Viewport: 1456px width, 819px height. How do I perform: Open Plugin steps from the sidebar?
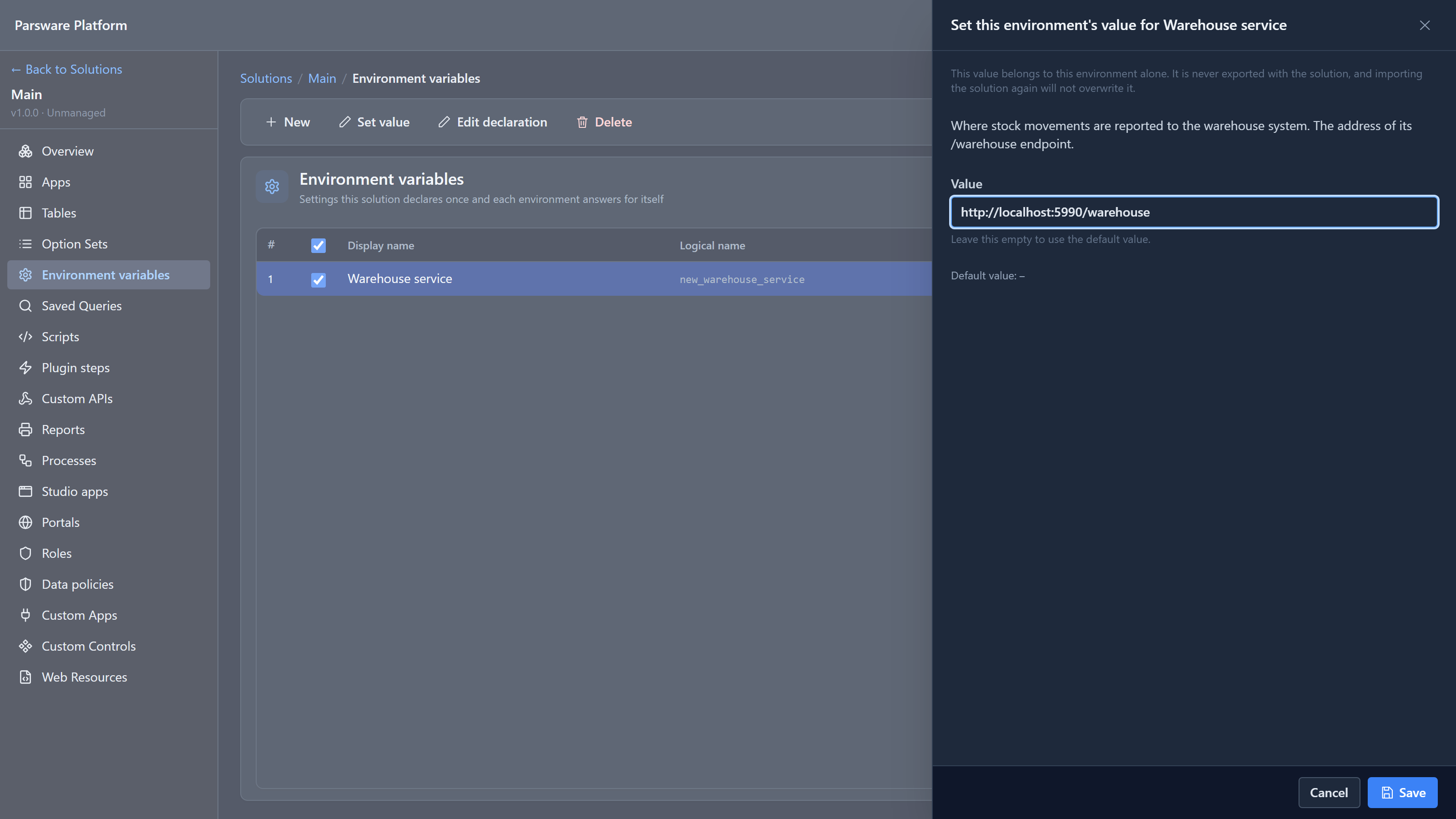pos(109,367)
